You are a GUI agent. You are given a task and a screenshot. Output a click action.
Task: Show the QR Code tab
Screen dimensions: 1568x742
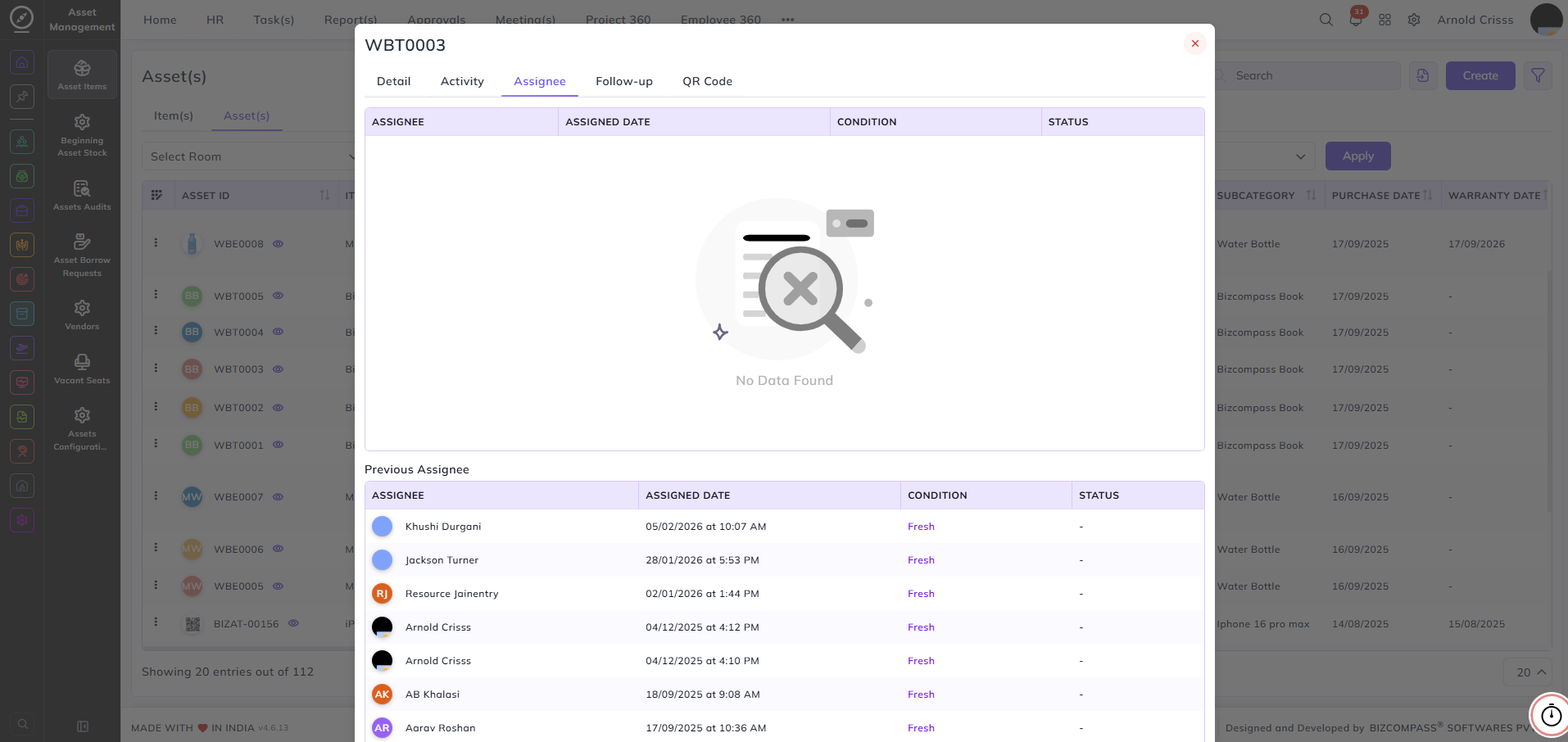(x=708, y=81)
